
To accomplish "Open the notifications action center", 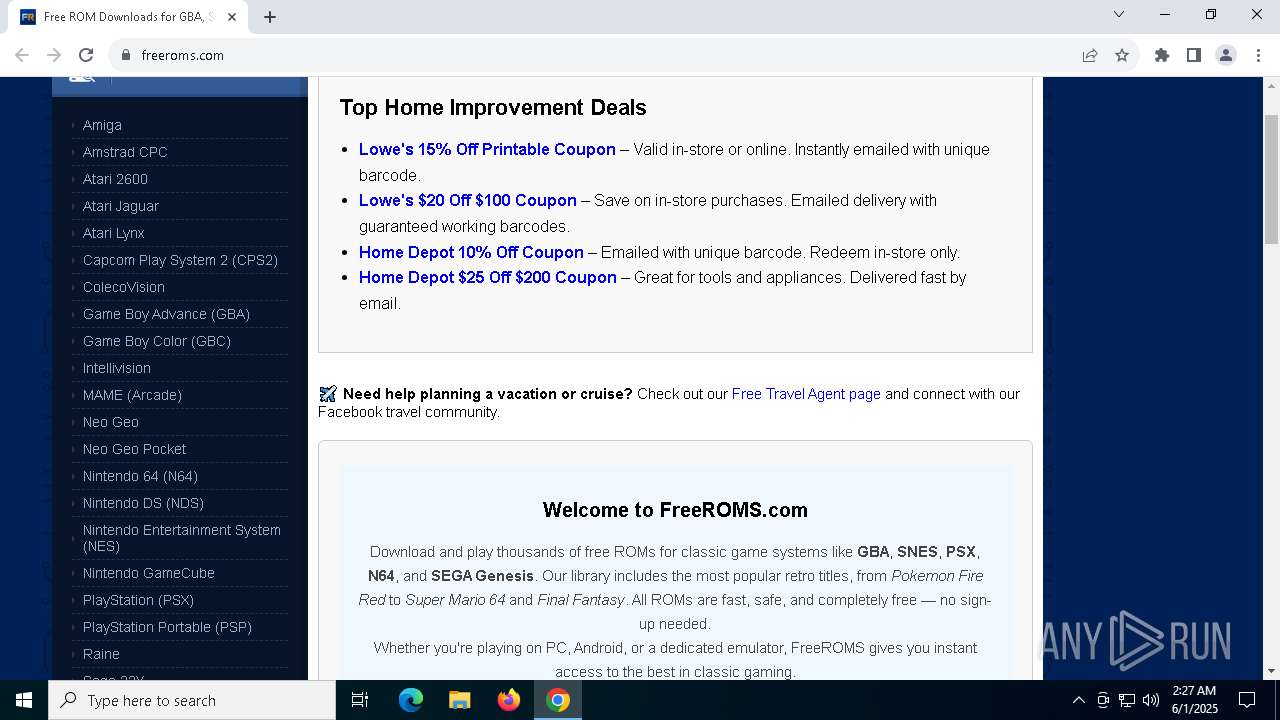I will 1247,700.
